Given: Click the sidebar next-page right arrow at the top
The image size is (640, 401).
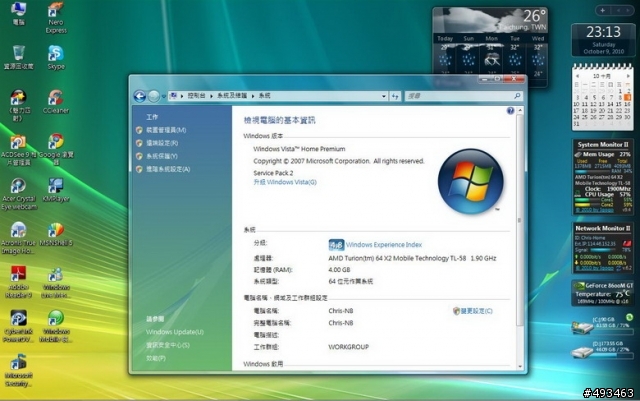Looking at the screenshot, I should point(627,10).
